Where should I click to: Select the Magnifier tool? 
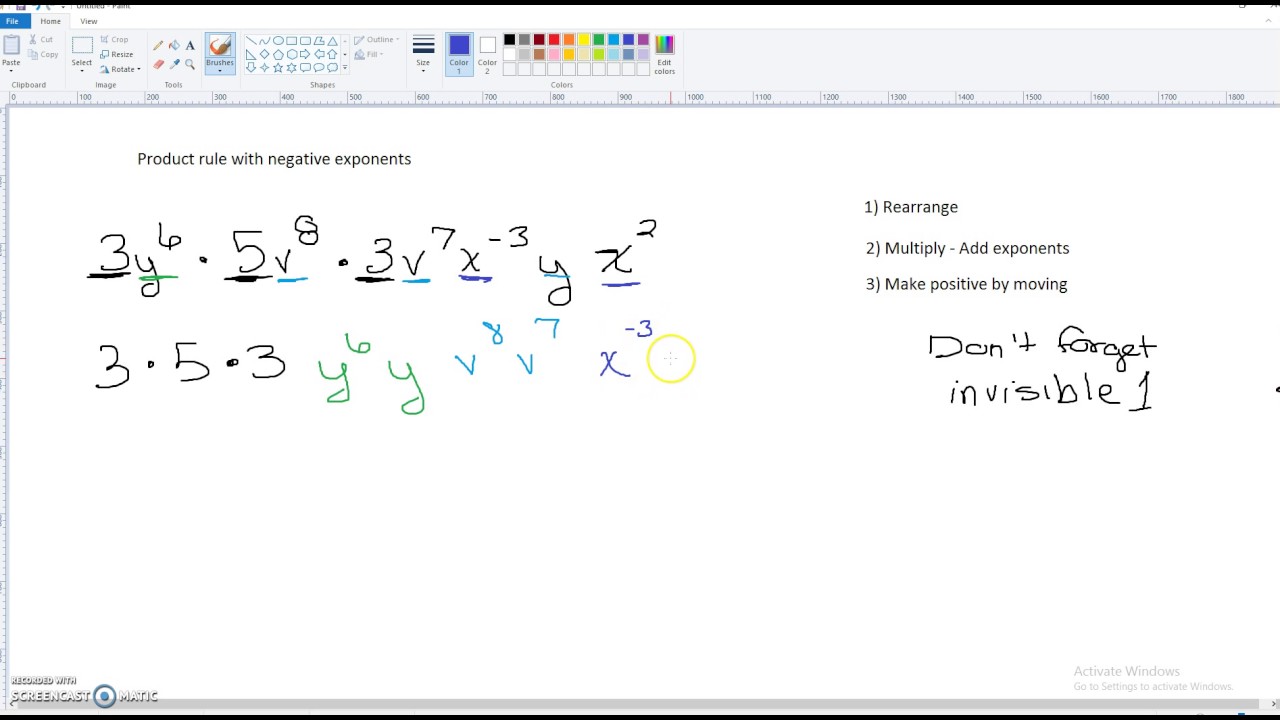[190, 64]
